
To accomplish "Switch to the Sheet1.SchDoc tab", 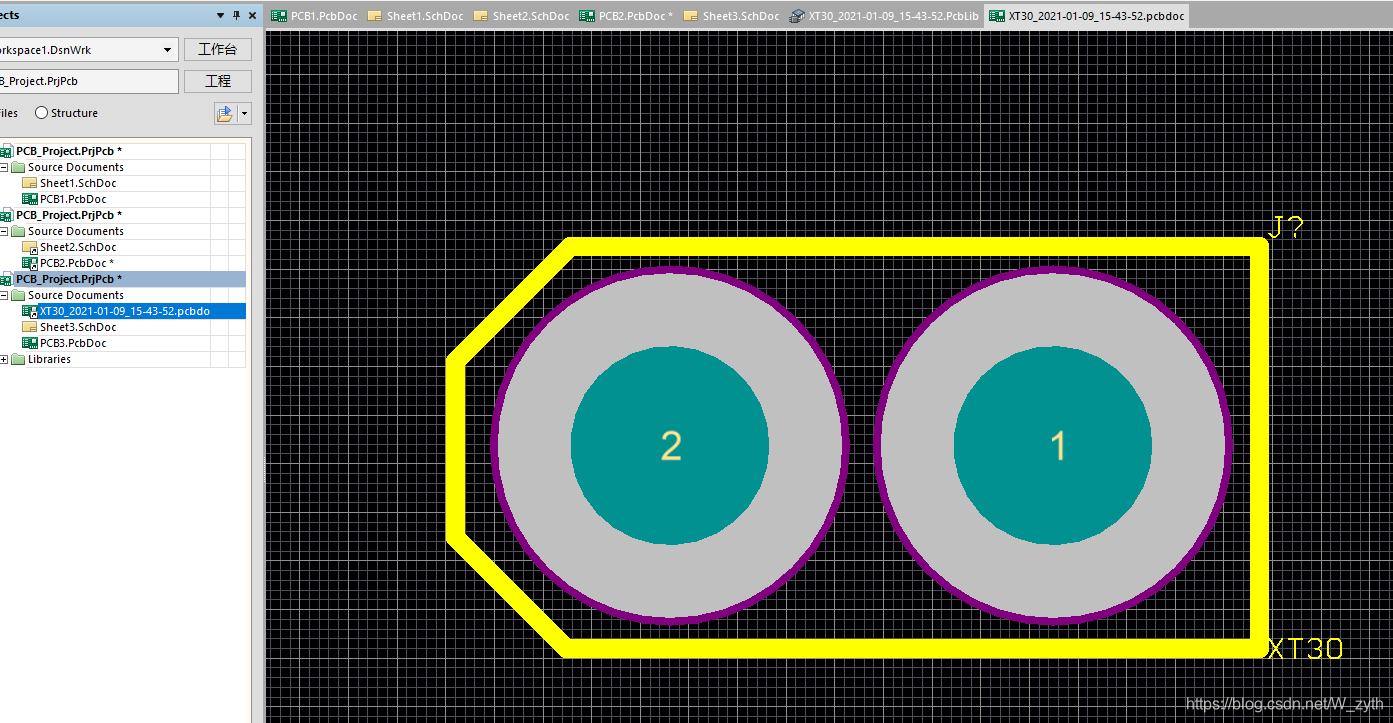I will point(415,16).
